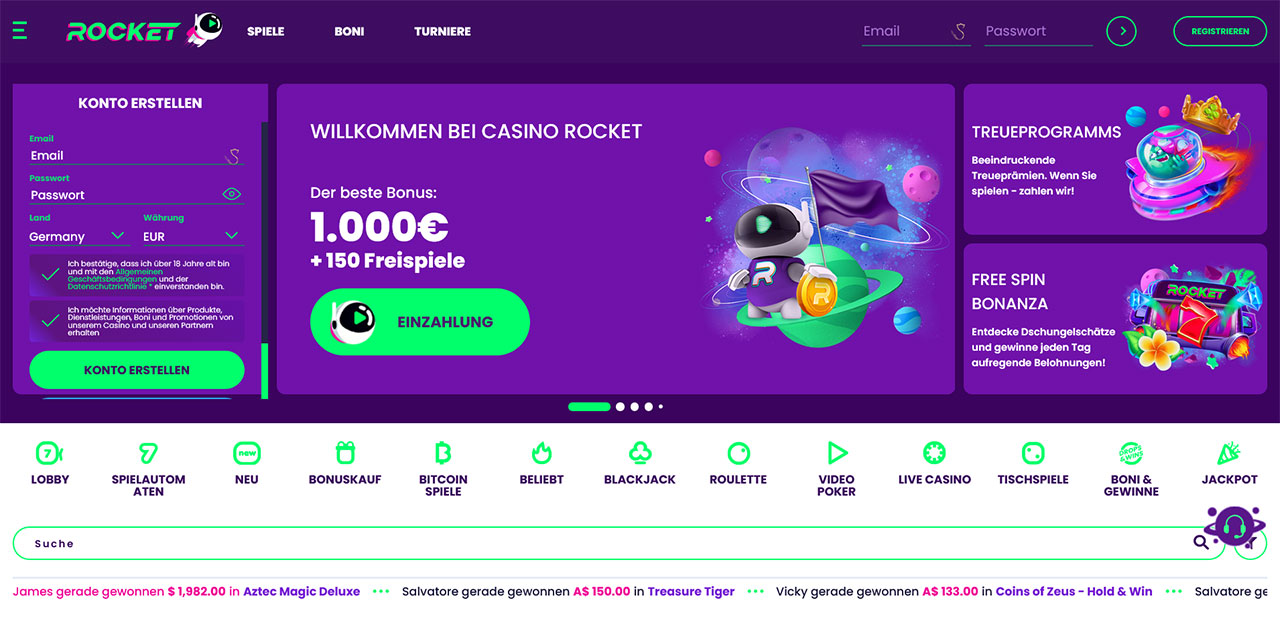
Task: Select the second banner carousel dot
Action: click(620, 407)
